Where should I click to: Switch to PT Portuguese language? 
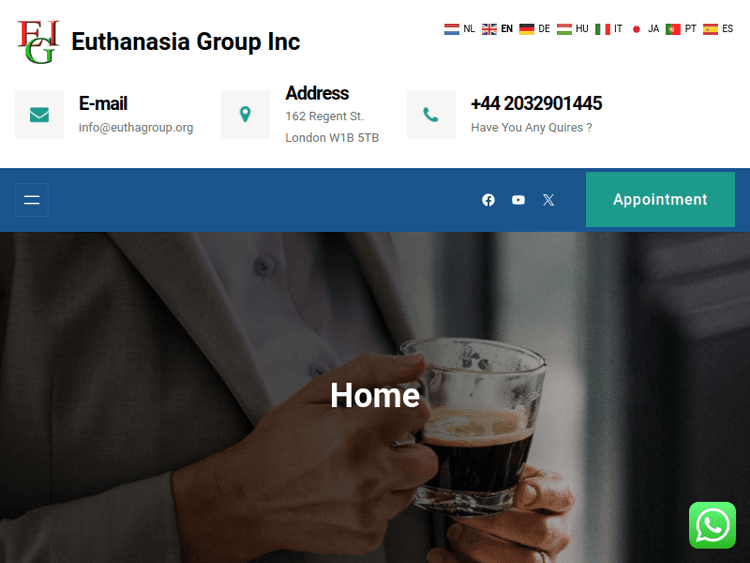681,29
